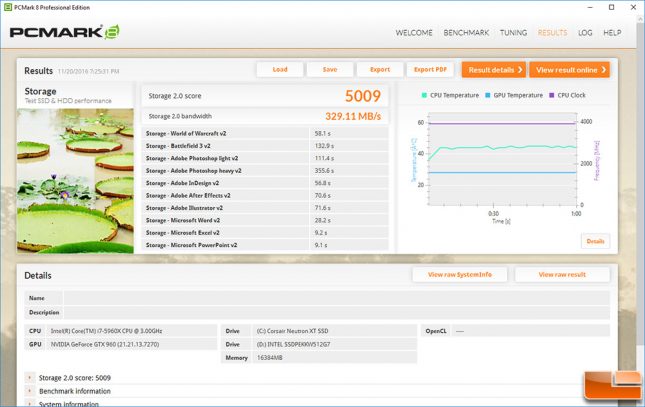Viewport: 645px width, 407px height.
Task: Open View raw SystemInfo
Action: pyautogui.click(x=459, y=274)
